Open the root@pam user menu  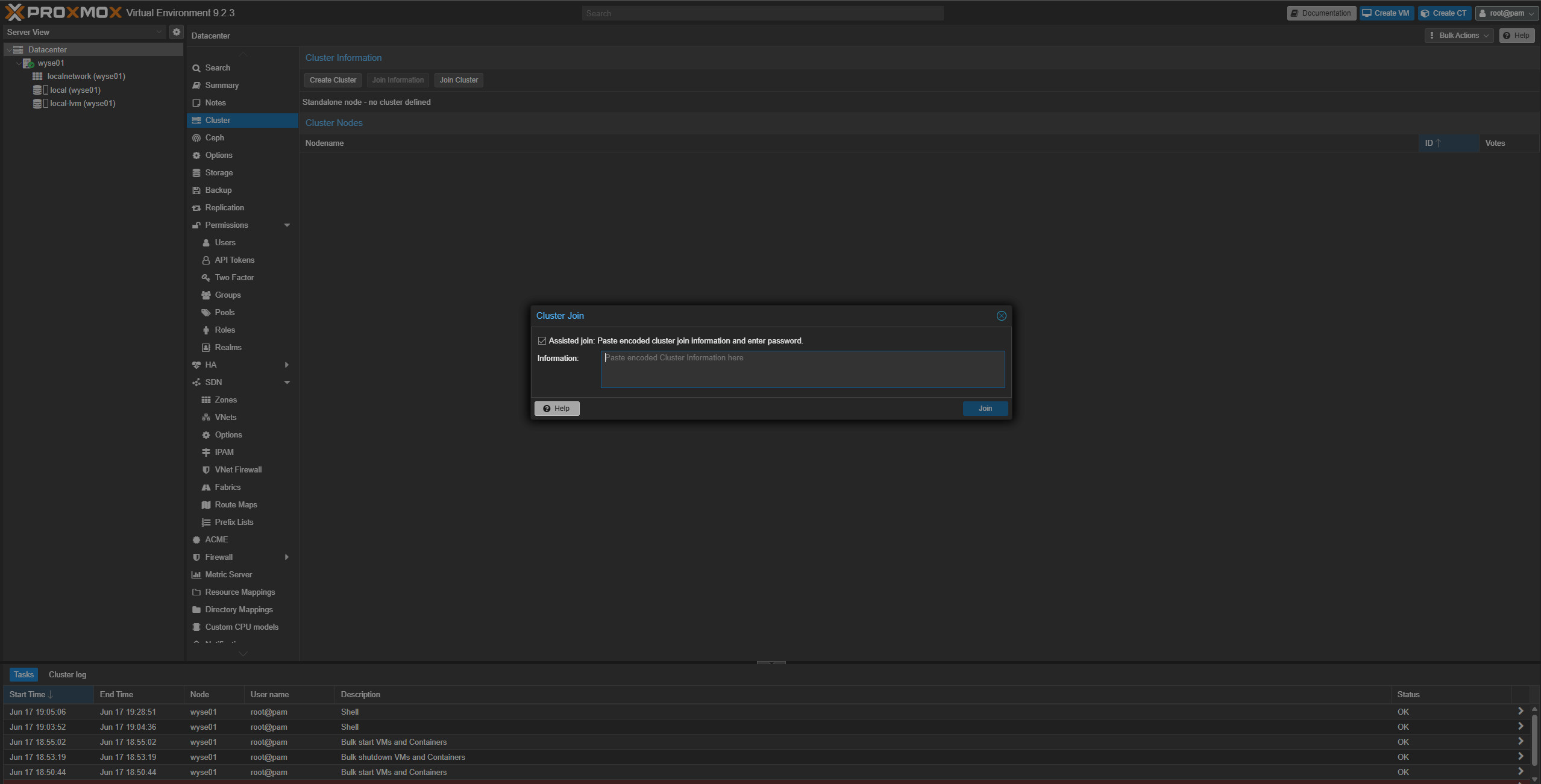[1506, 13]
